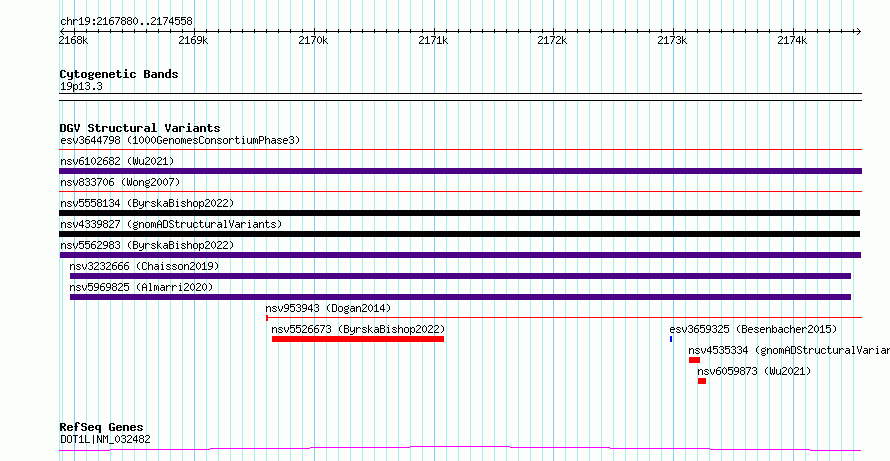Click the 2172k ruler tick label
890x461 pixels.
tap(552, 40)
